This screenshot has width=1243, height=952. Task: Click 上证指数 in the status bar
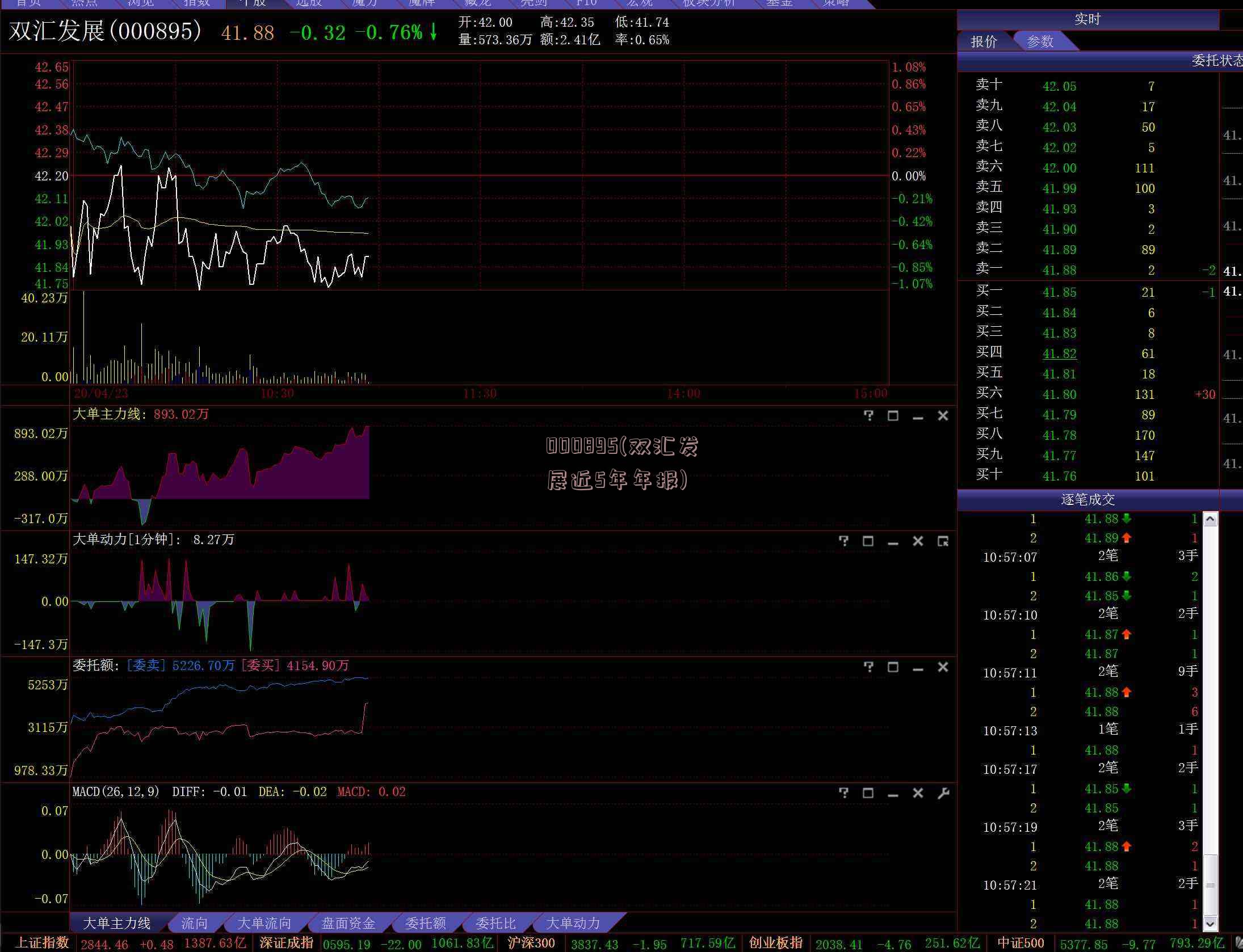click(x=42, y=943)
